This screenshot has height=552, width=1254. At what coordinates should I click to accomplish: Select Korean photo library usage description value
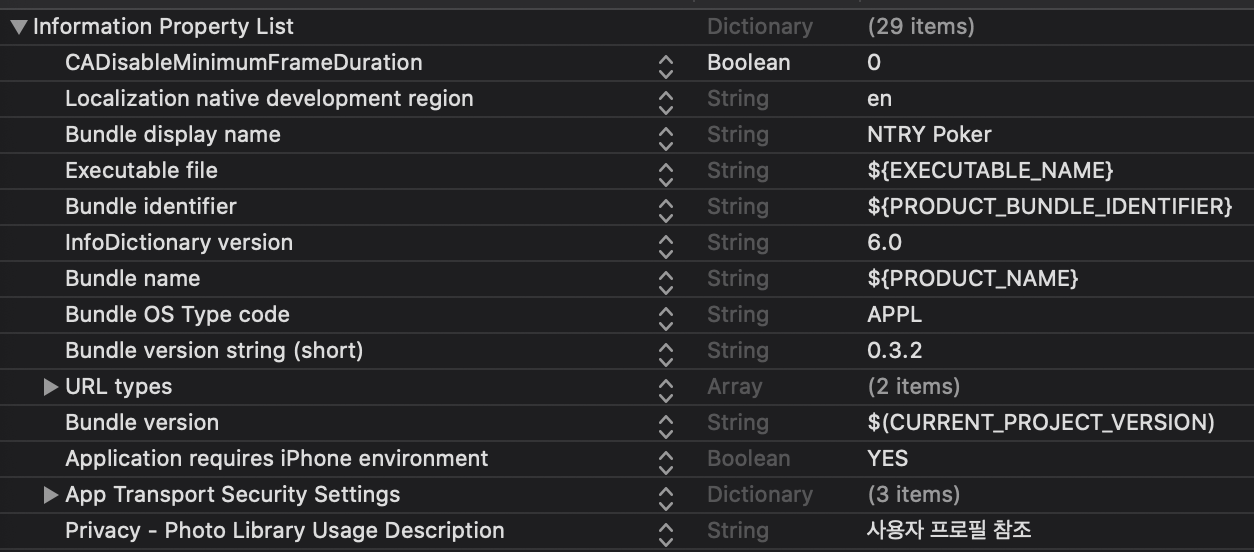coord(949,531)
